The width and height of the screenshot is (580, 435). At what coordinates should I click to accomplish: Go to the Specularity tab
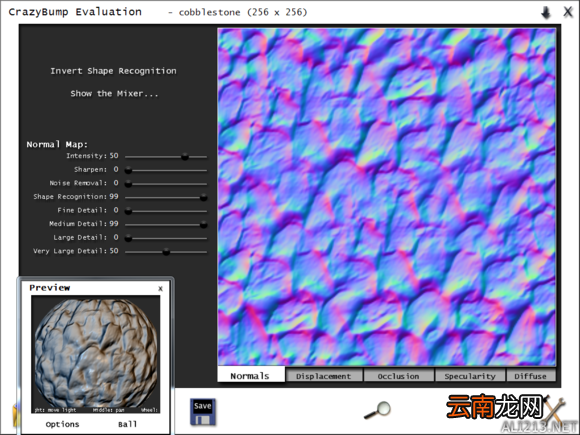tap(470, 376)
